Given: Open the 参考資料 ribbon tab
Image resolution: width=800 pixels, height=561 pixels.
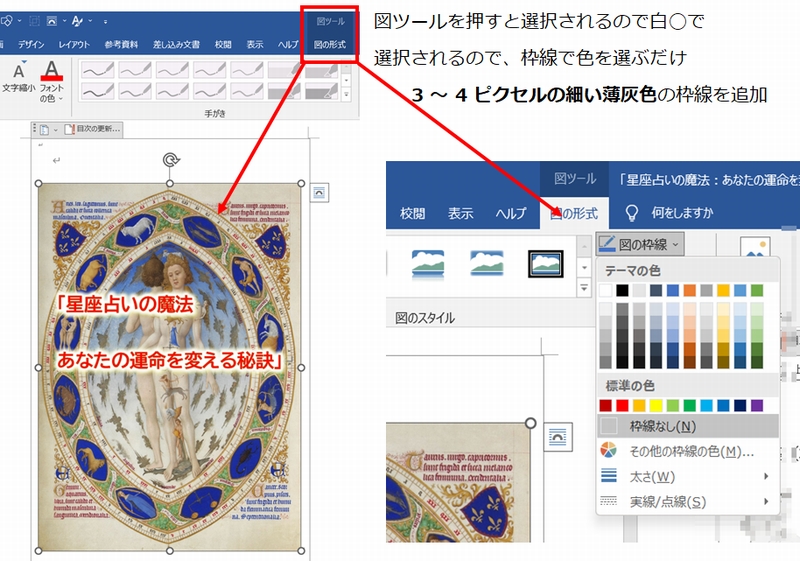Looking at the screenshot, I should [121, 45].
